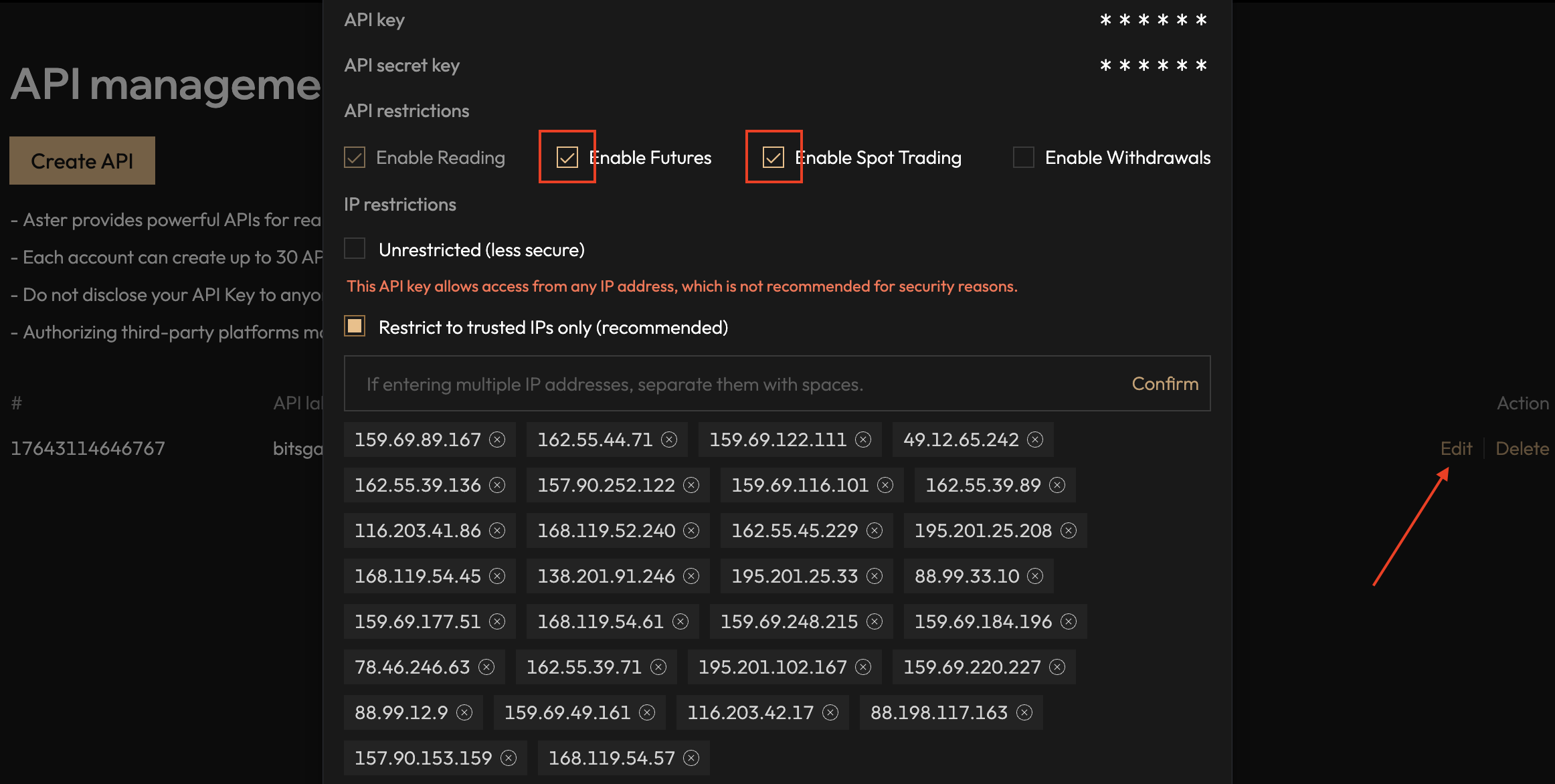Image resolution: width=1555 pixels, height=784 pixels.
Task: Delete trusted IP 49.12.65.242
Action: [x=1035, y=439]
